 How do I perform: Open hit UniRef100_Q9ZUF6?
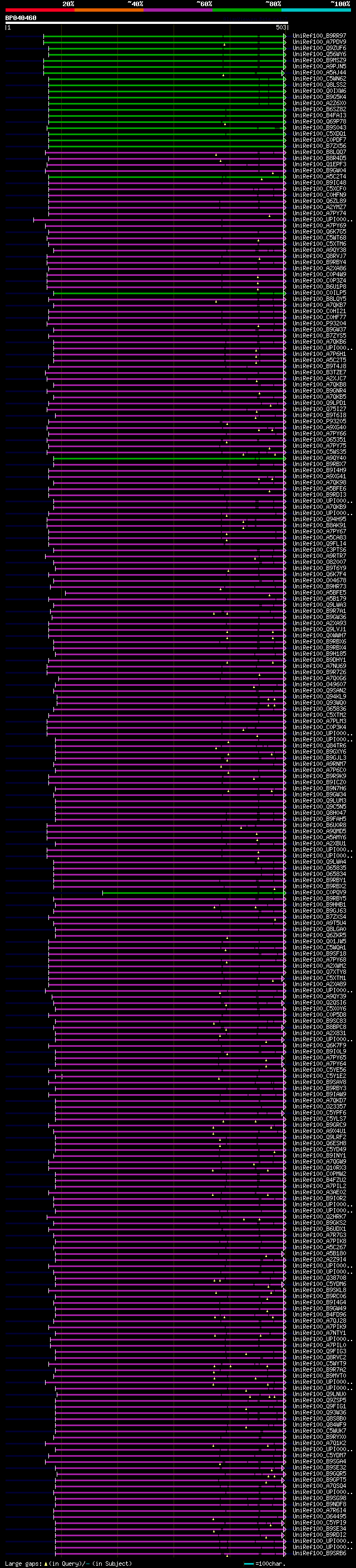(x=319, y=48)
